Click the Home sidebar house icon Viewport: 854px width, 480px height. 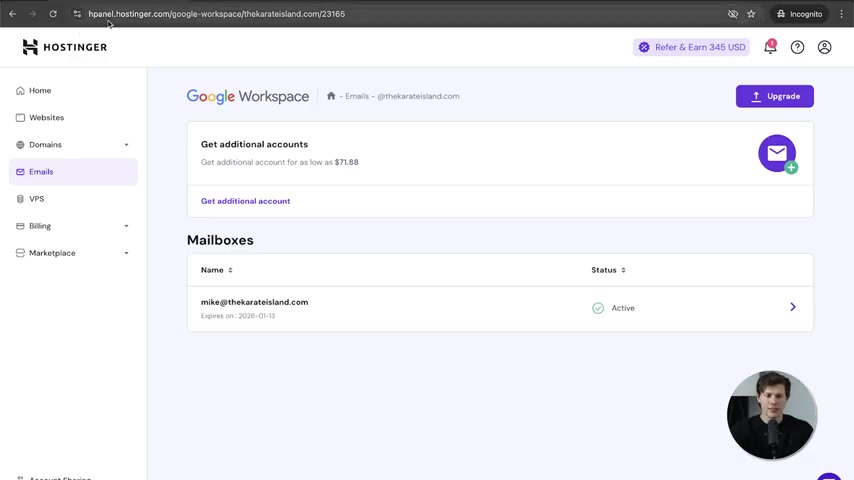pos(20,90)
